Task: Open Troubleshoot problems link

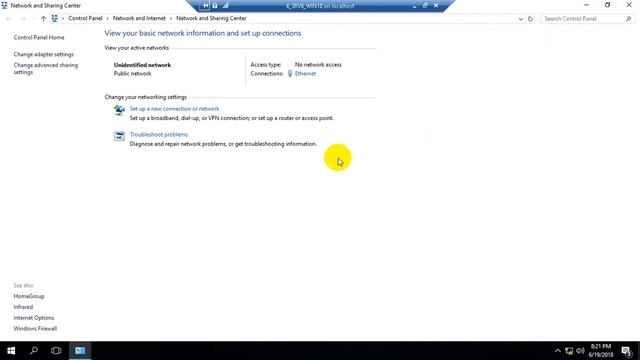Action: click(x=159, y=134)
